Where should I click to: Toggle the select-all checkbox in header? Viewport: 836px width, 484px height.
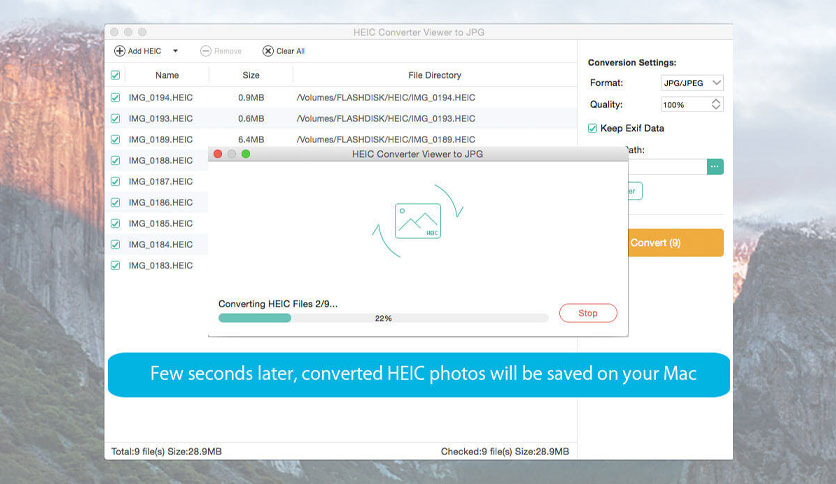[116, 75]
